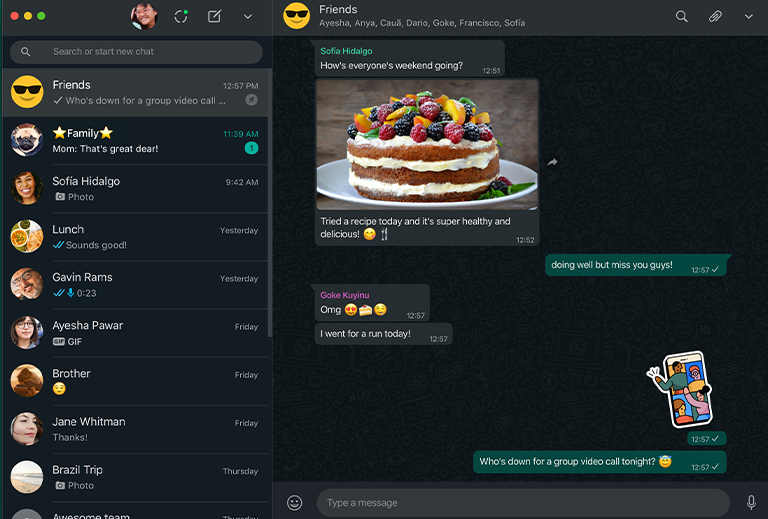Open sidebar menu chevron beside compose icon
The width and height of the screenshot is (768, 519).
[x=248, y=17]
